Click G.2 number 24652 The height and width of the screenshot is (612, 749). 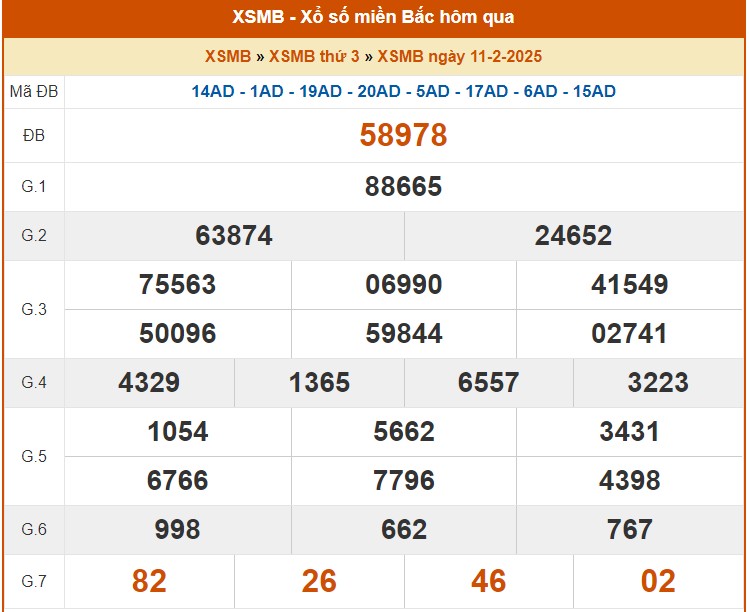point(573,236)
